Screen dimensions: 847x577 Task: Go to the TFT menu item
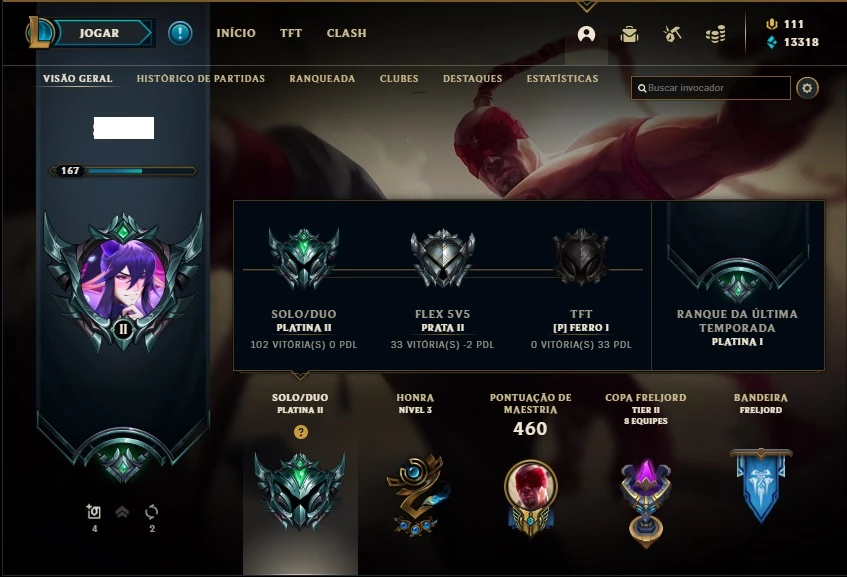coord(291,33)
